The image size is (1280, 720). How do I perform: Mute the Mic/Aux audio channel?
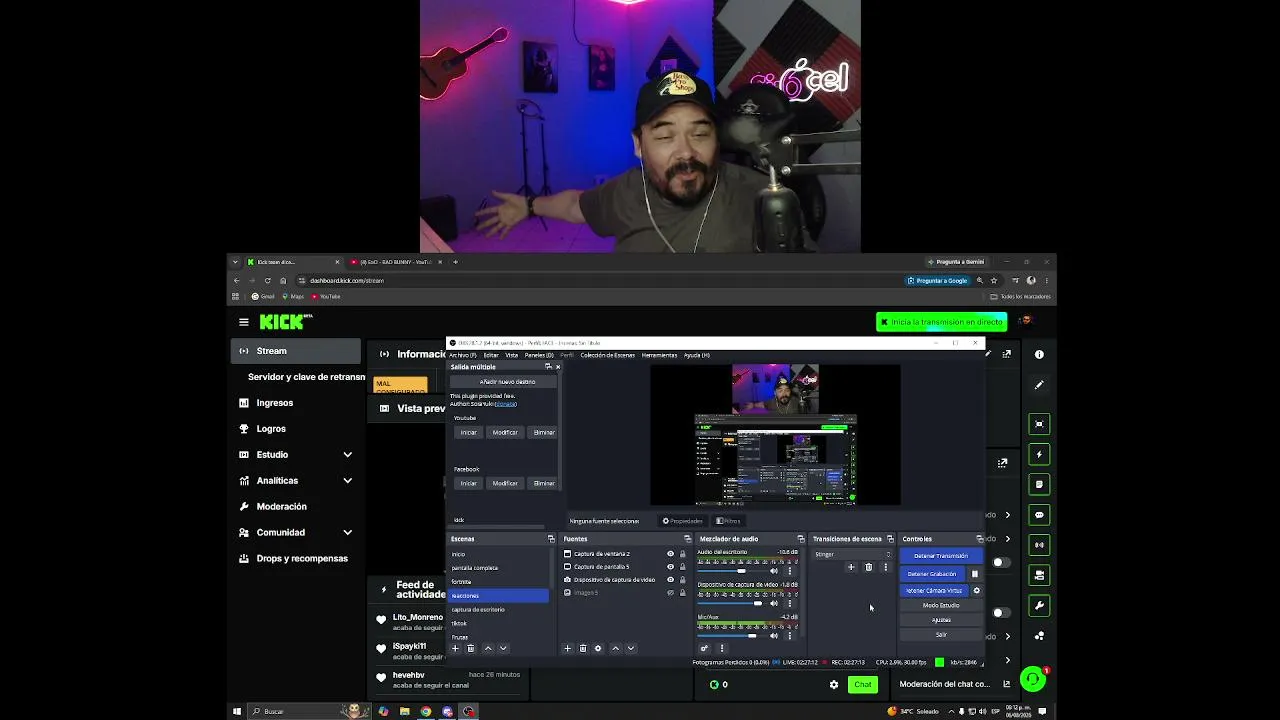[773, 635]
